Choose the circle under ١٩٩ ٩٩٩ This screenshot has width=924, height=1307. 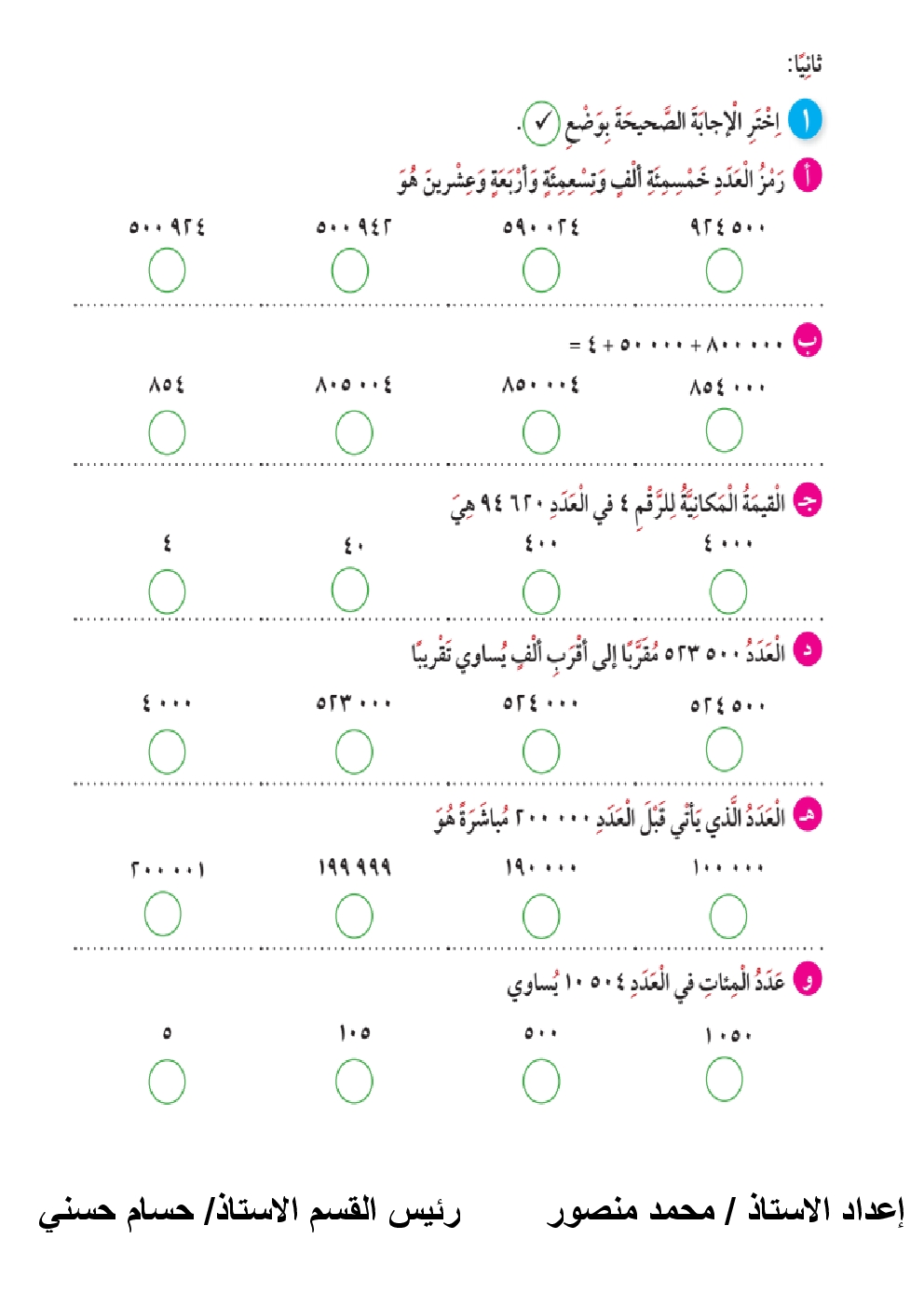354,916
